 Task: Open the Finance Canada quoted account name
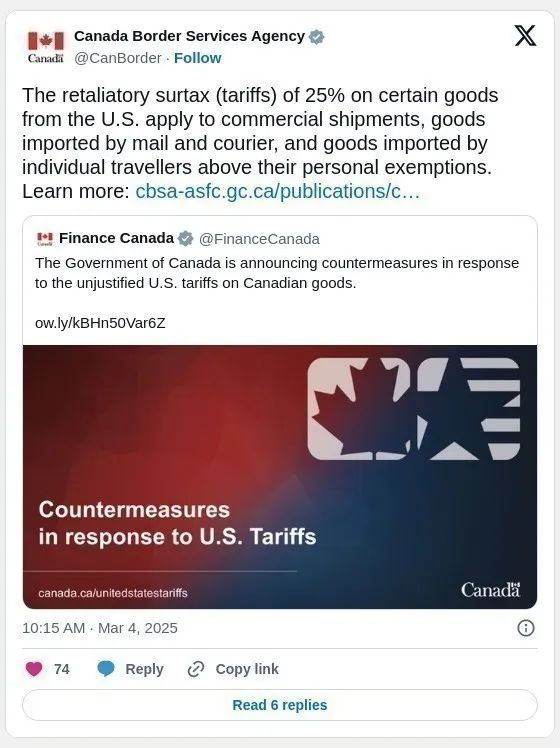(x=116, y=238)
